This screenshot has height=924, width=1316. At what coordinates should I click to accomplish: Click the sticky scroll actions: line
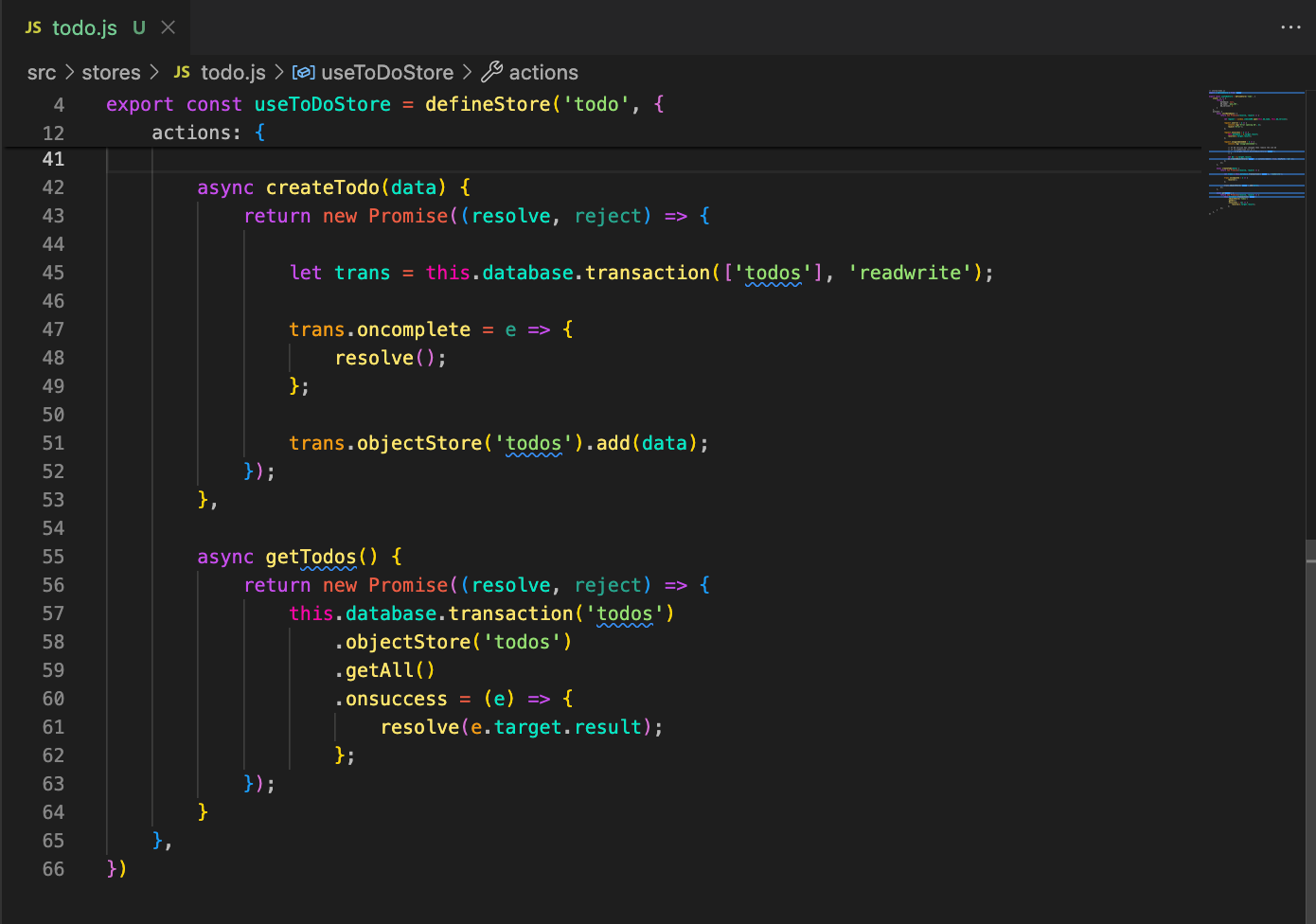tap(196, 133)
